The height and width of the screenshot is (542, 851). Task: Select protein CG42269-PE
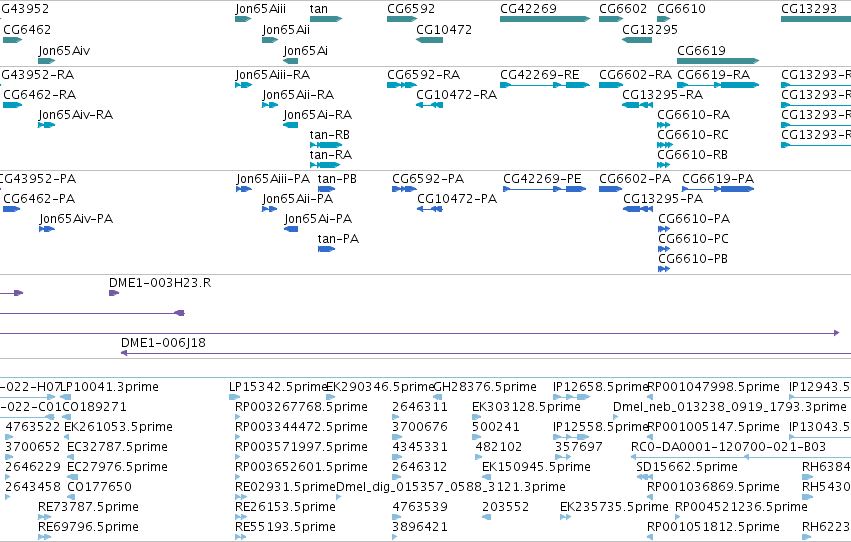544,189
